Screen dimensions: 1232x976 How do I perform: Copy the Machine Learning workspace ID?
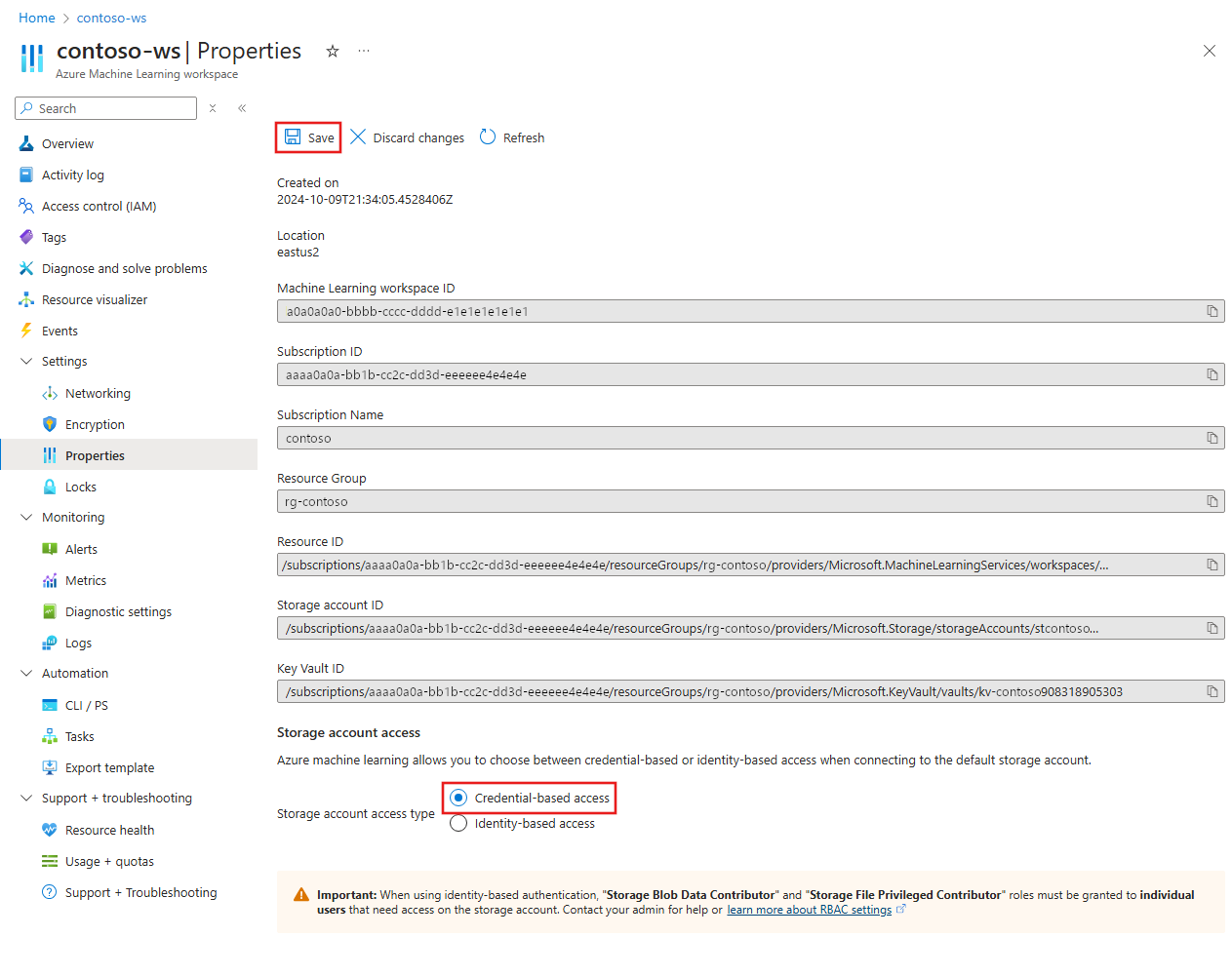pos(1212,311)
